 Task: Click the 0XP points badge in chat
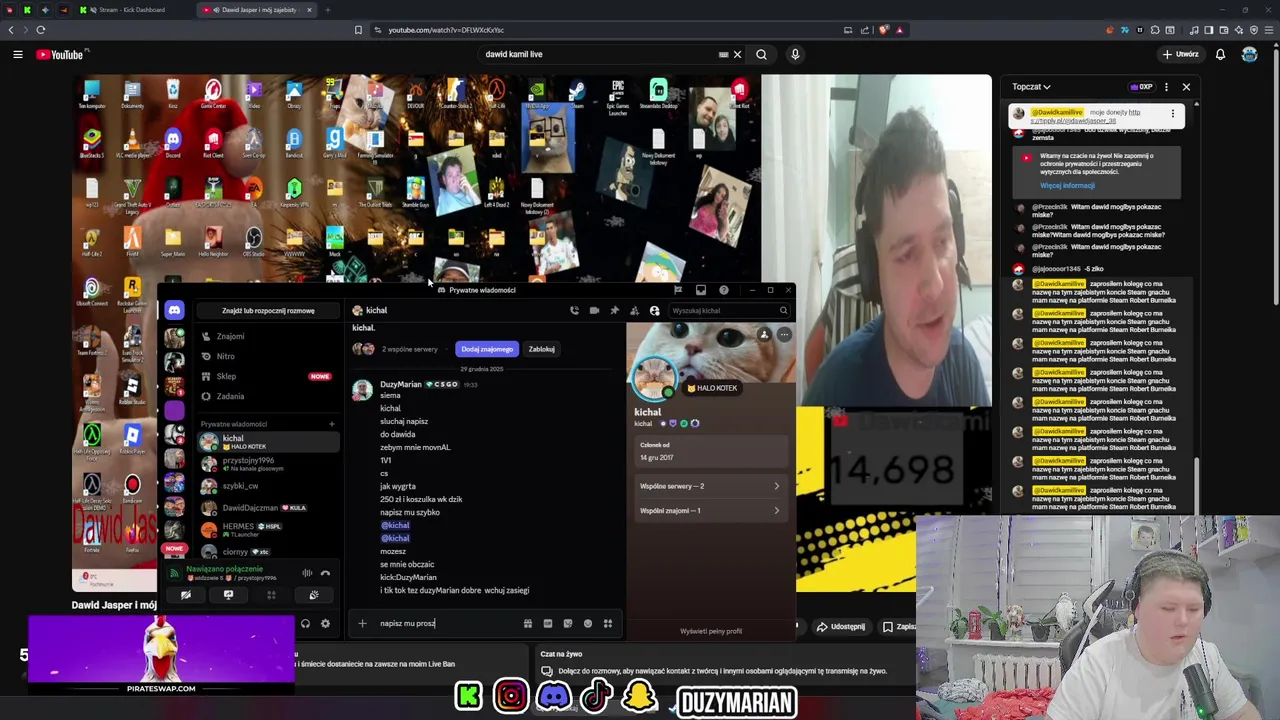[1141, 87]
